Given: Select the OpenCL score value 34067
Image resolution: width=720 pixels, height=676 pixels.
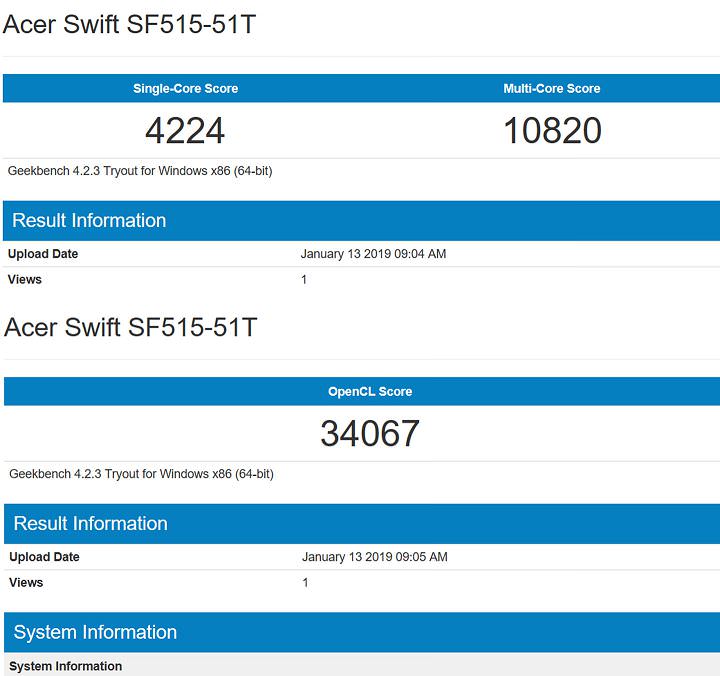Looking at the screenshot, I should pyautogui.click(x=369, y=433).
